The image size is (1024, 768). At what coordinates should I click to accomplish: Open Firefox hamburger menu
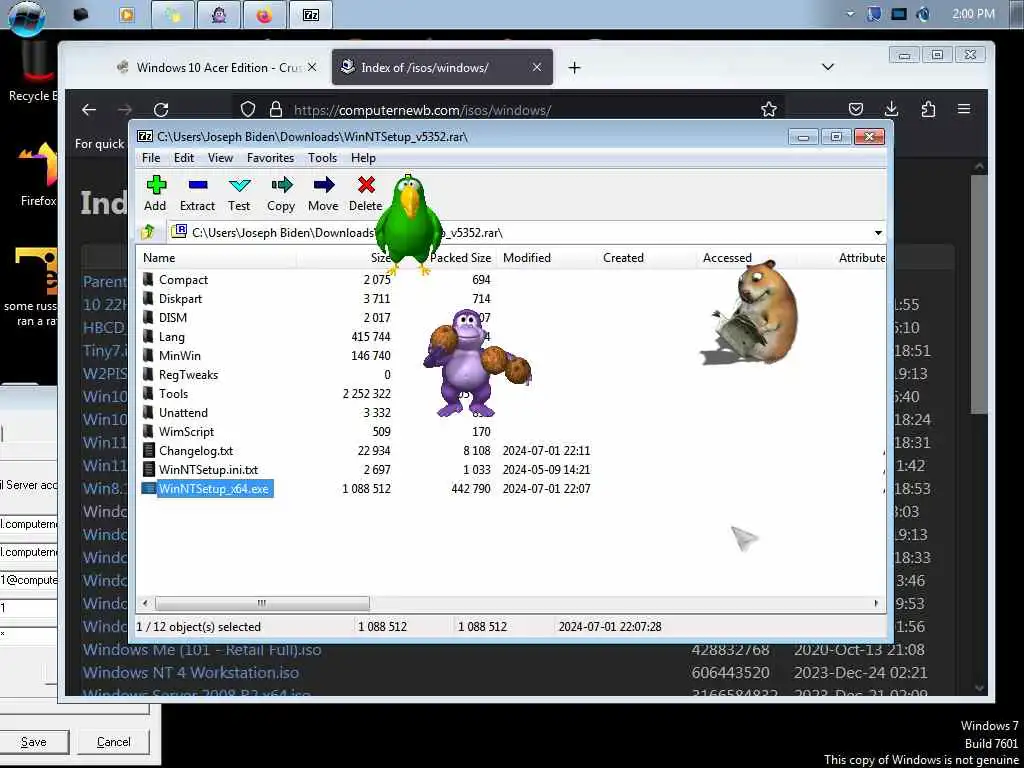(x=964, y=110)
